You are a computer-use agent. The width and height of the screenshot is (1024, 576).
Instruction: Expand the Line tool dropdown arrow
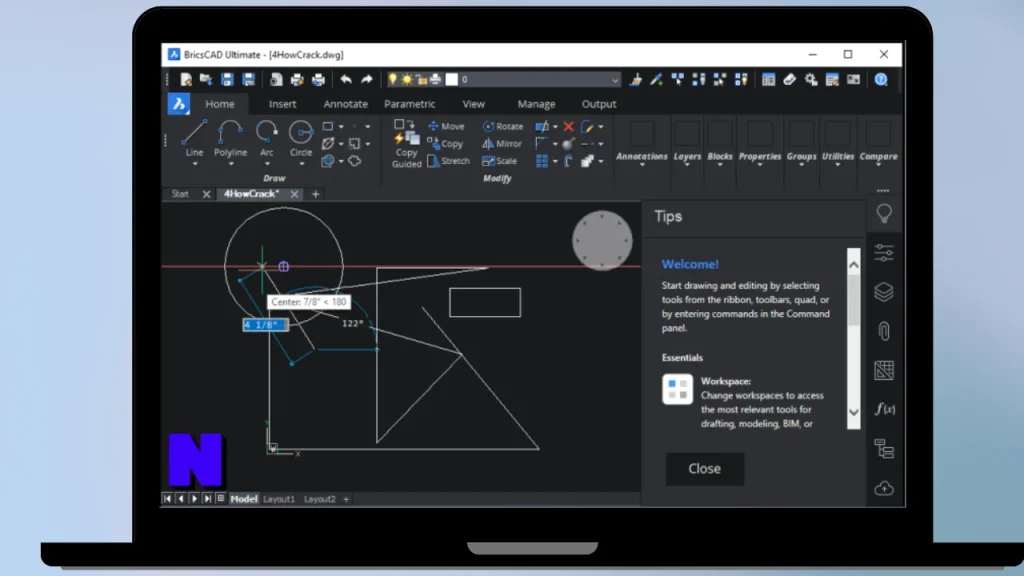tap(195, 165)
